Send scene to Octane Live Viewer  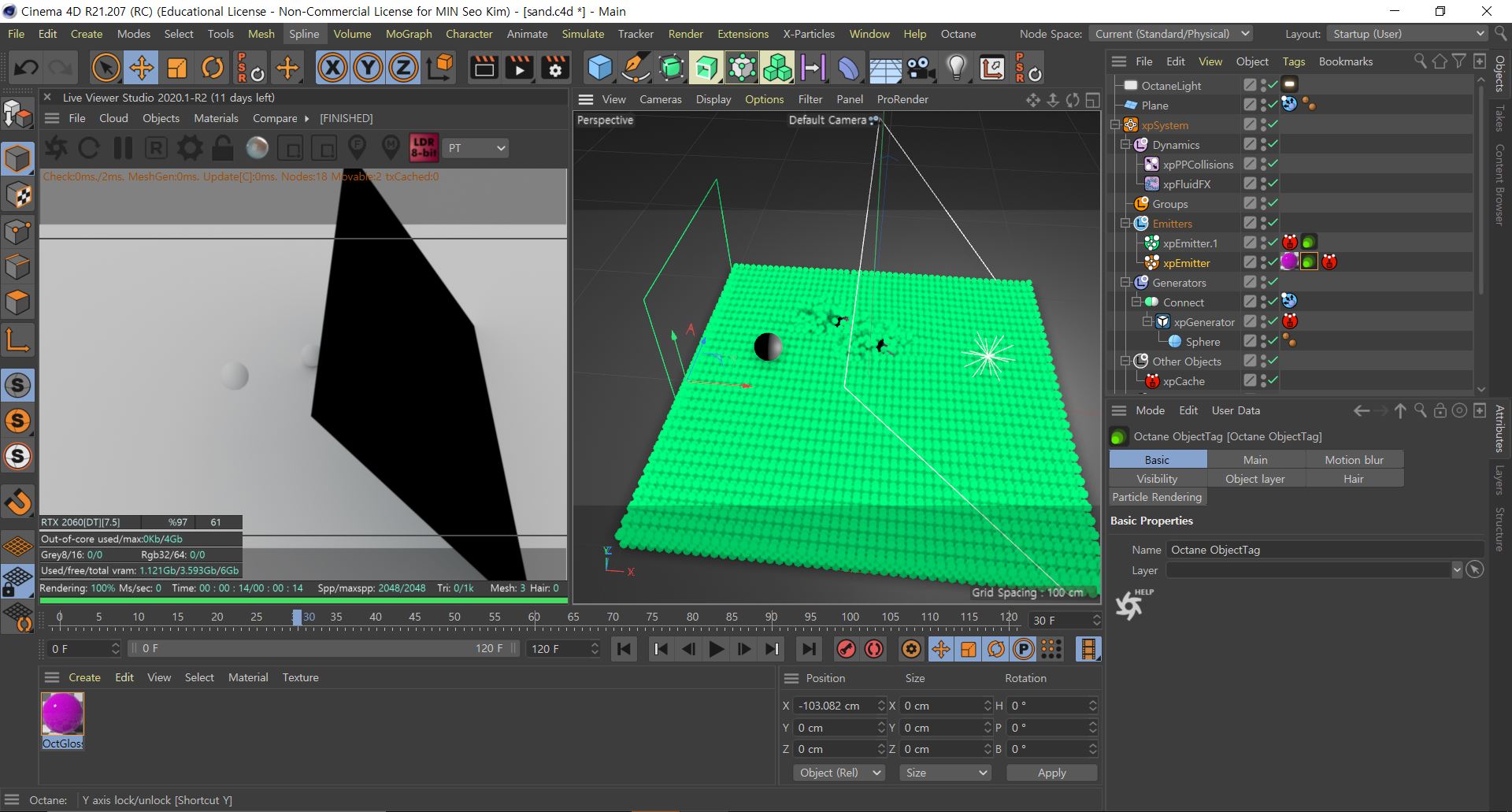56,147
